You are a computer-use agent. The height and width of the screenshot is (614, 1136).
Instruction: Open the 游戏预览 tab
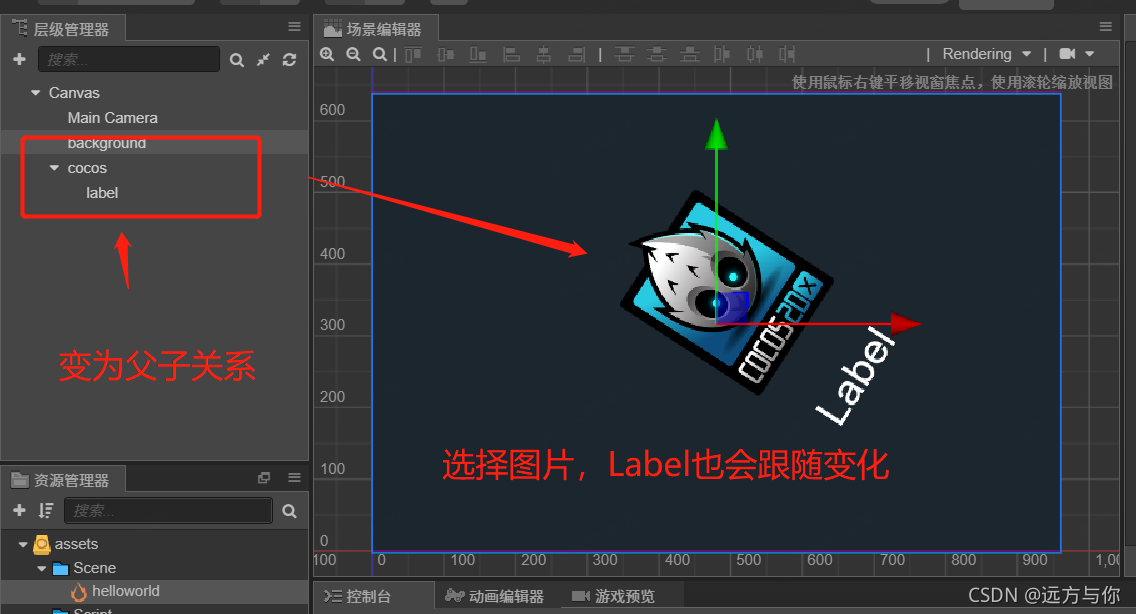(614, 596)
